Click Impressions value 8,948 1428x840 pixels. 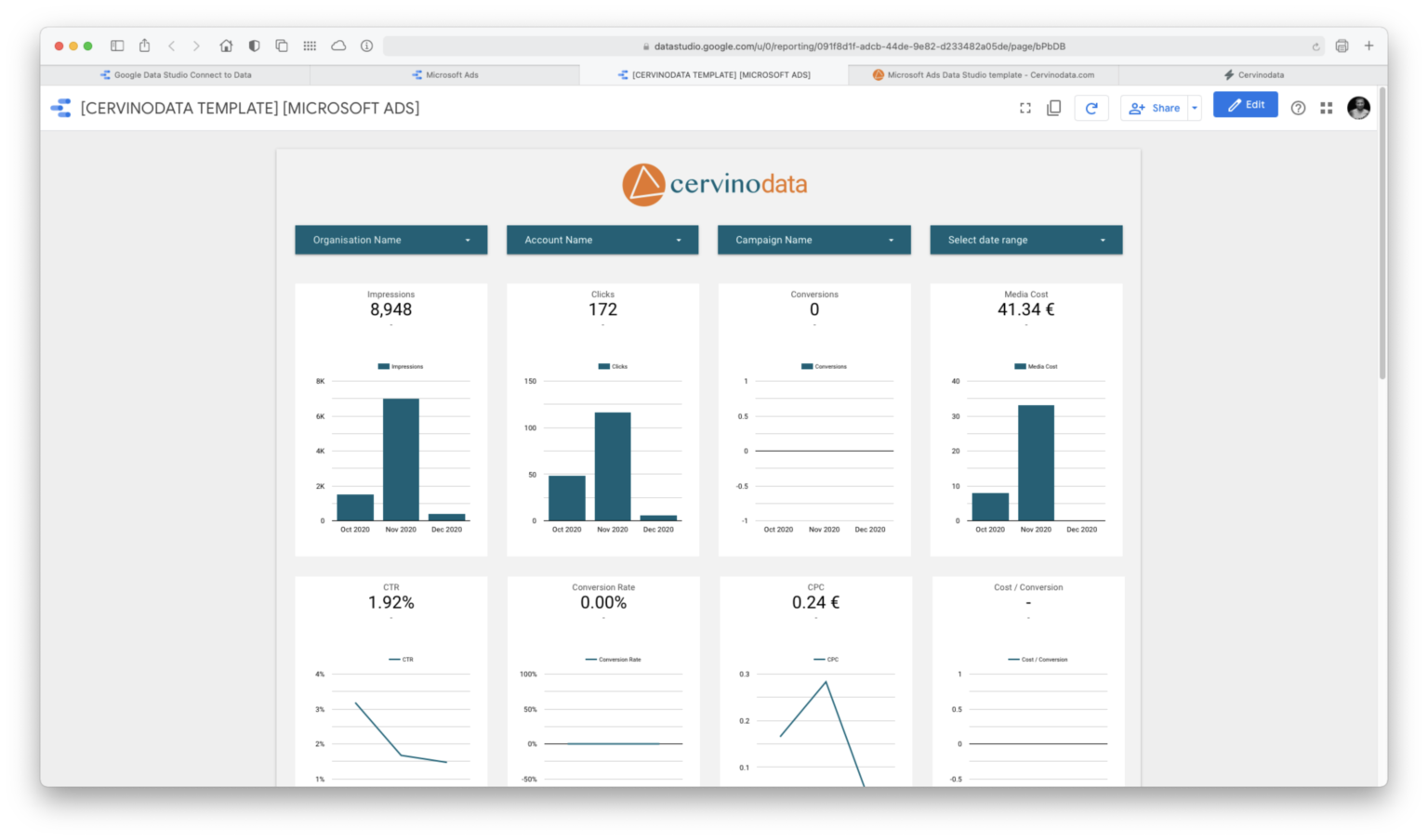point(390,309)
